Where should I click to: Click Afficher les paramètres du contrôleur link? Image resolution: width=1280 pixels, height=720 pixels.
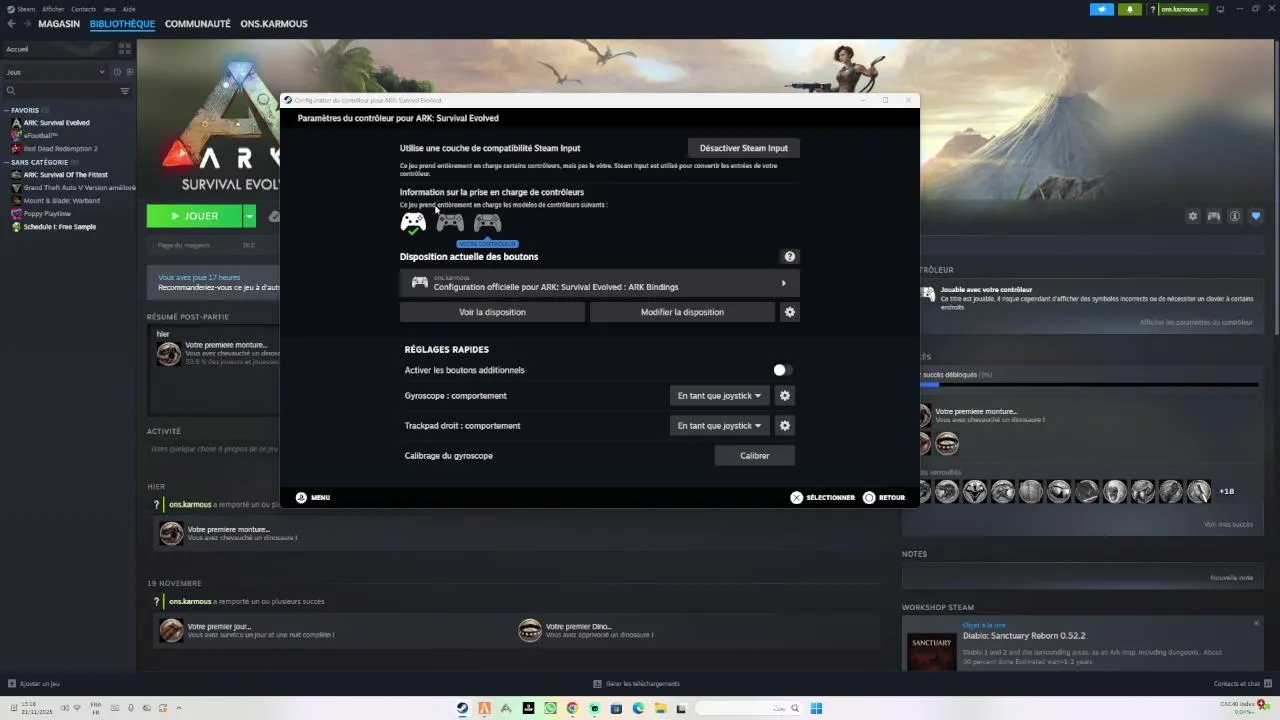click(x=1196, y=322)
